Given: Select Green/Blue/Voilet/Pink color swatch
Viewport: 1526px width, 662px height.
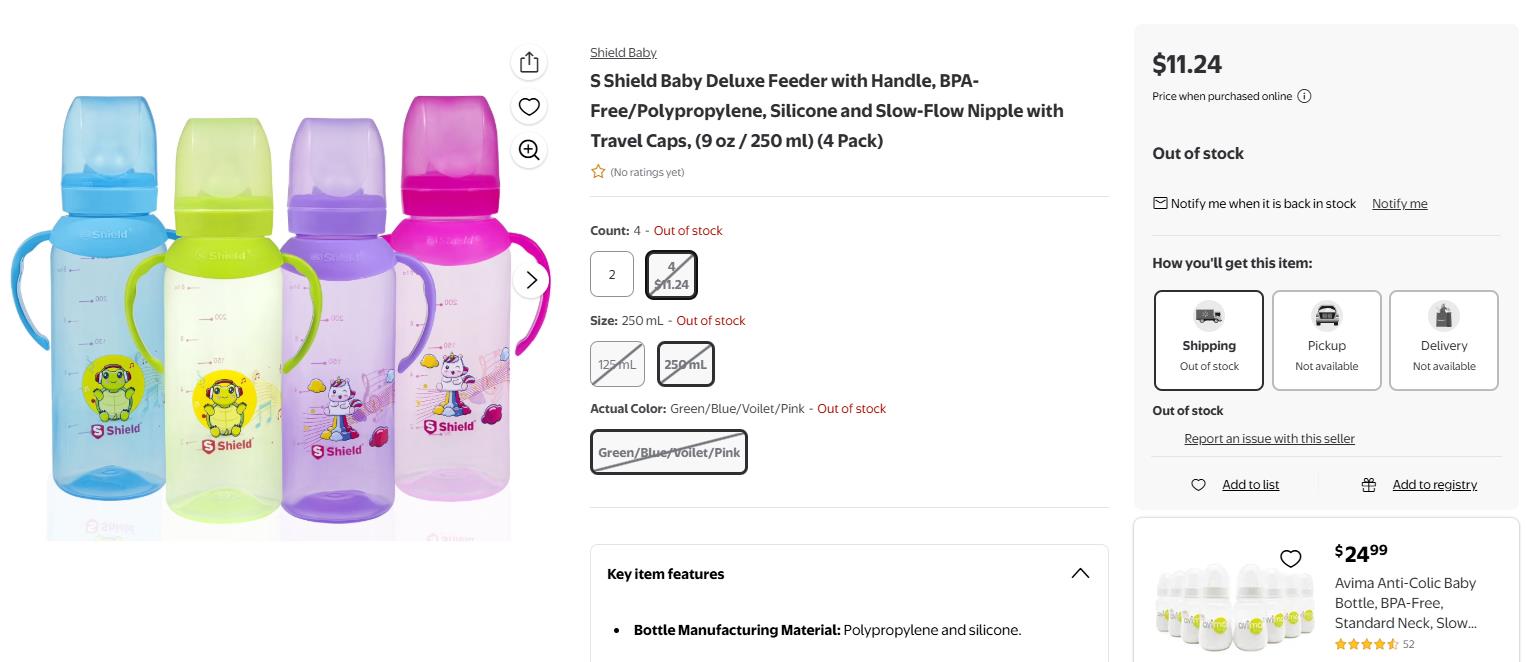Looking at the screenshot, I should point(669,452).
